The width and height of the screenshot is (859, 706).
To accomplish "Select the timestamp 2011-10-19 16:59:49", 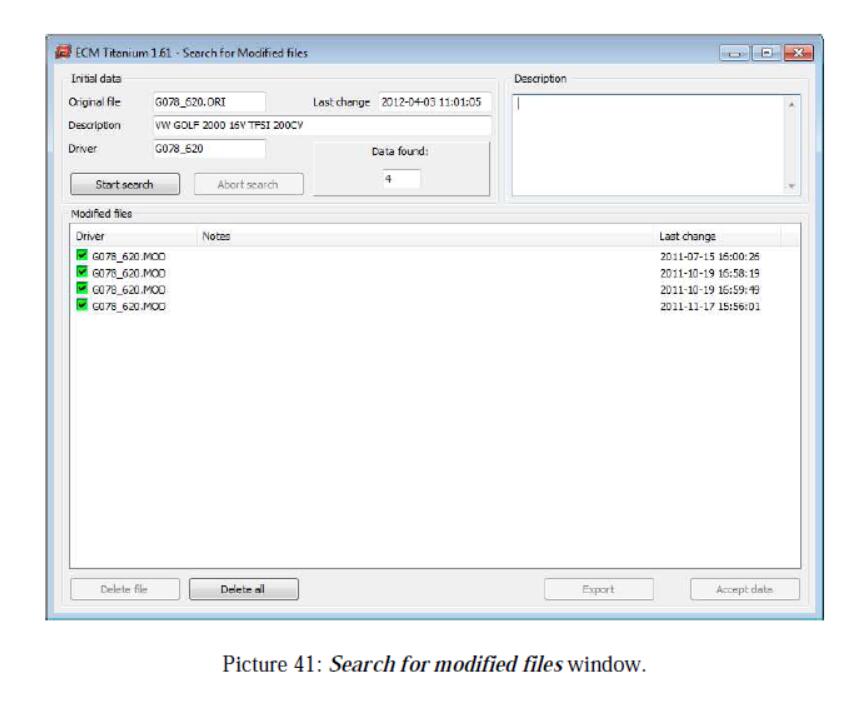I will [709, 290].
